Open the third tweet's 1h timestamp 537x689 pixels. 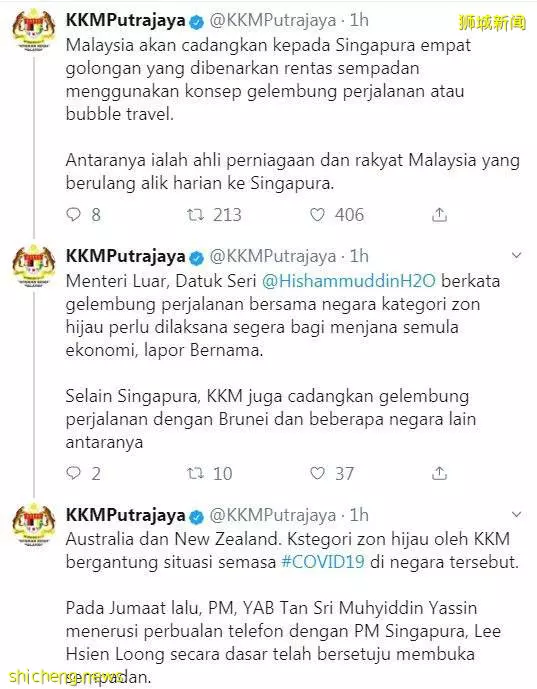pyautogui.click(x=359, y=515)
